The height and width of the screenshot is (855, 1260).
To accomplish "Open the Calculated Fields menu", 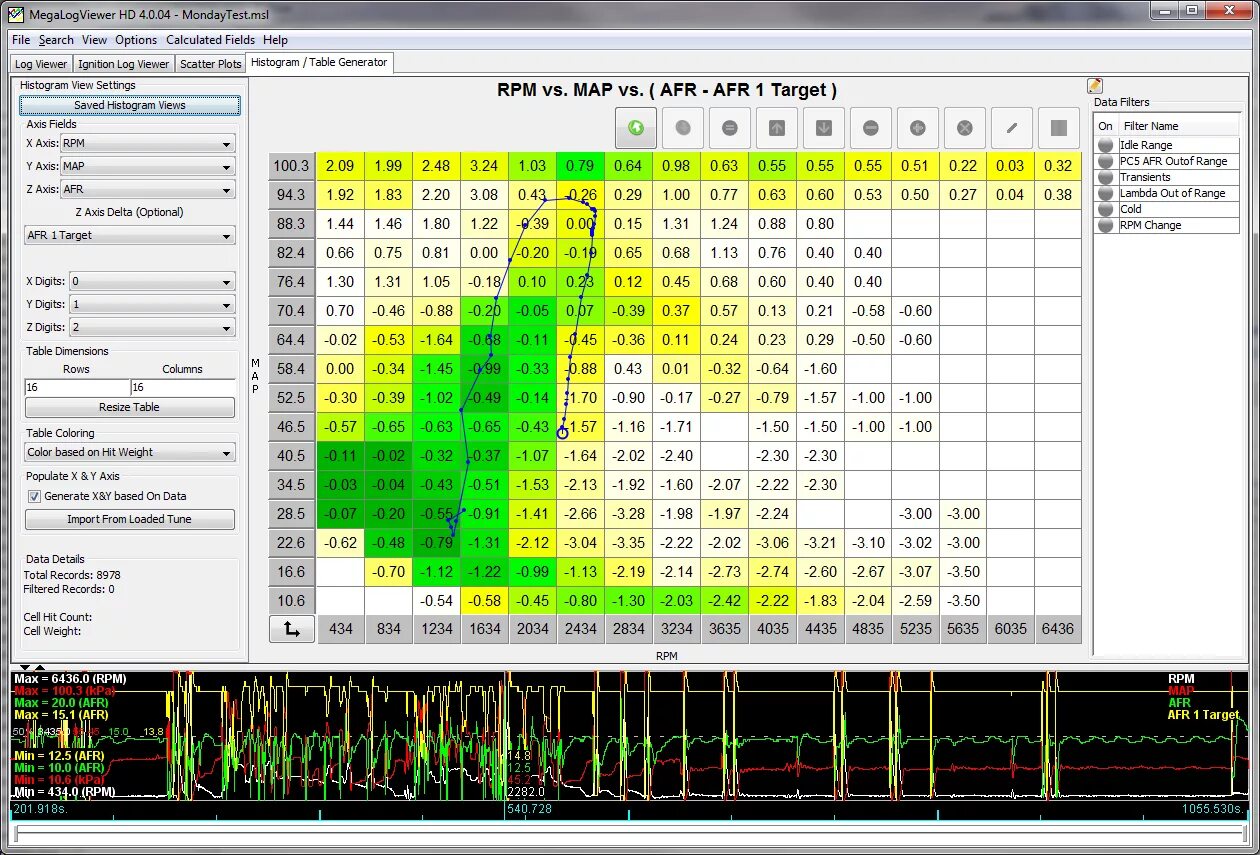I will pyautogui.click(x=210, y=40).
